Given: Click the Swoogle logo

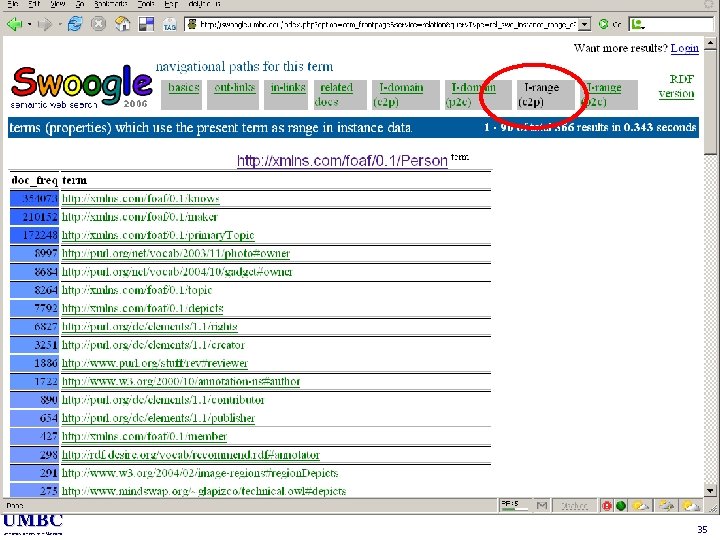Looking at the screenshot, I should coord(82,86).
